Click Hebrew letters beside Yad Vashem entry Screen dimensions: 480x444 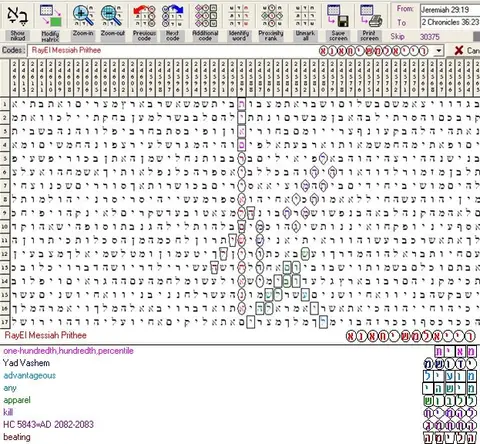(x=450, y=364)
